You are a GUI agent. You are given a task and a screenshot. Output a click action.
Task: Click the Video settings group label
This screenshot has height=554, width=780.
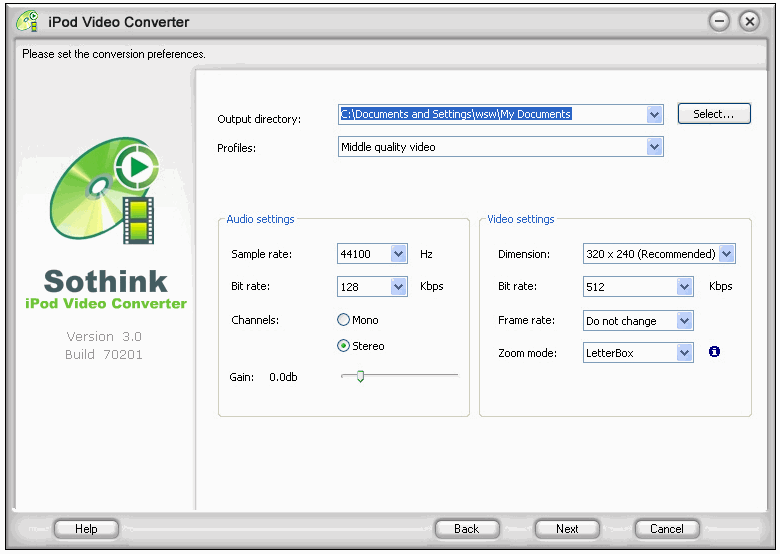point(520,219)
